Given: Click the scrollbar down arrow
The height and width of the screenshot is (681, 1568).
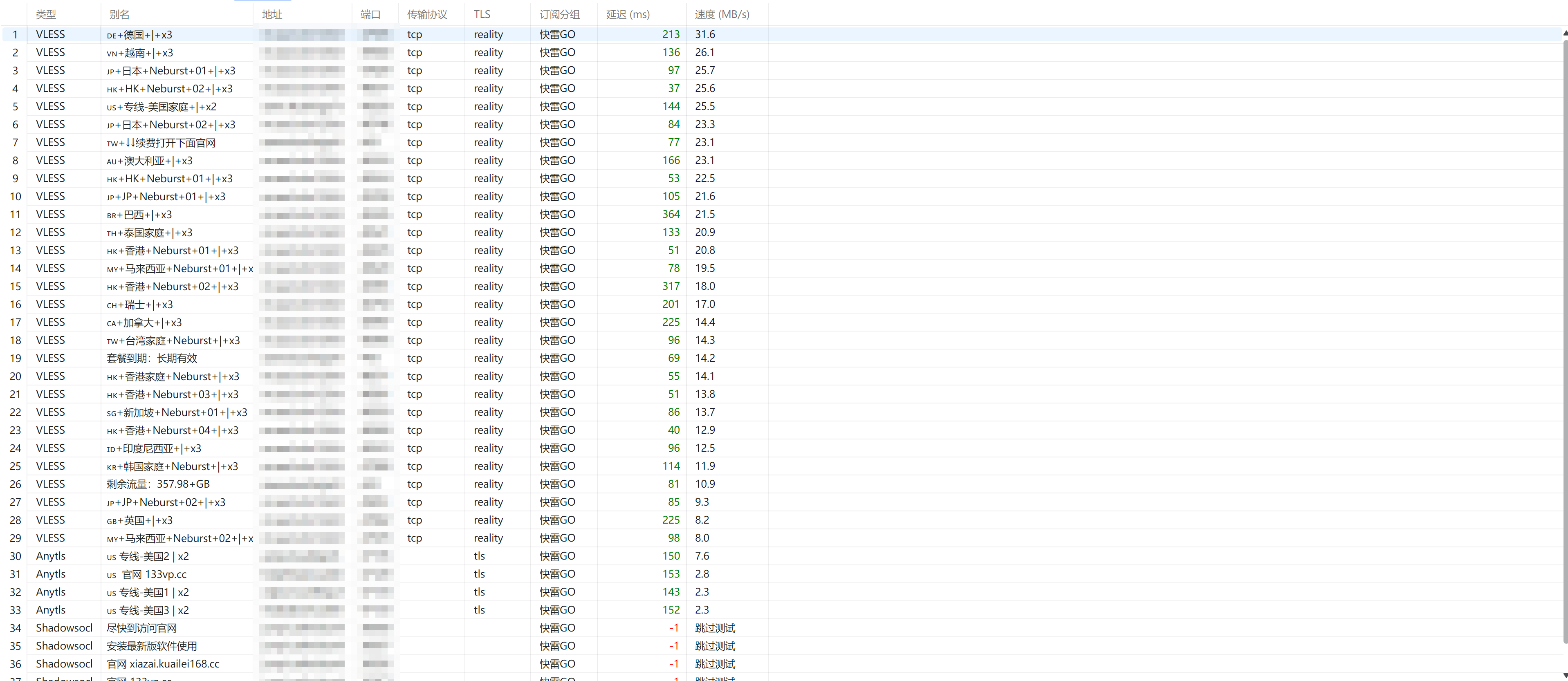Looking at the screenshot, I should pos(1565,676).
